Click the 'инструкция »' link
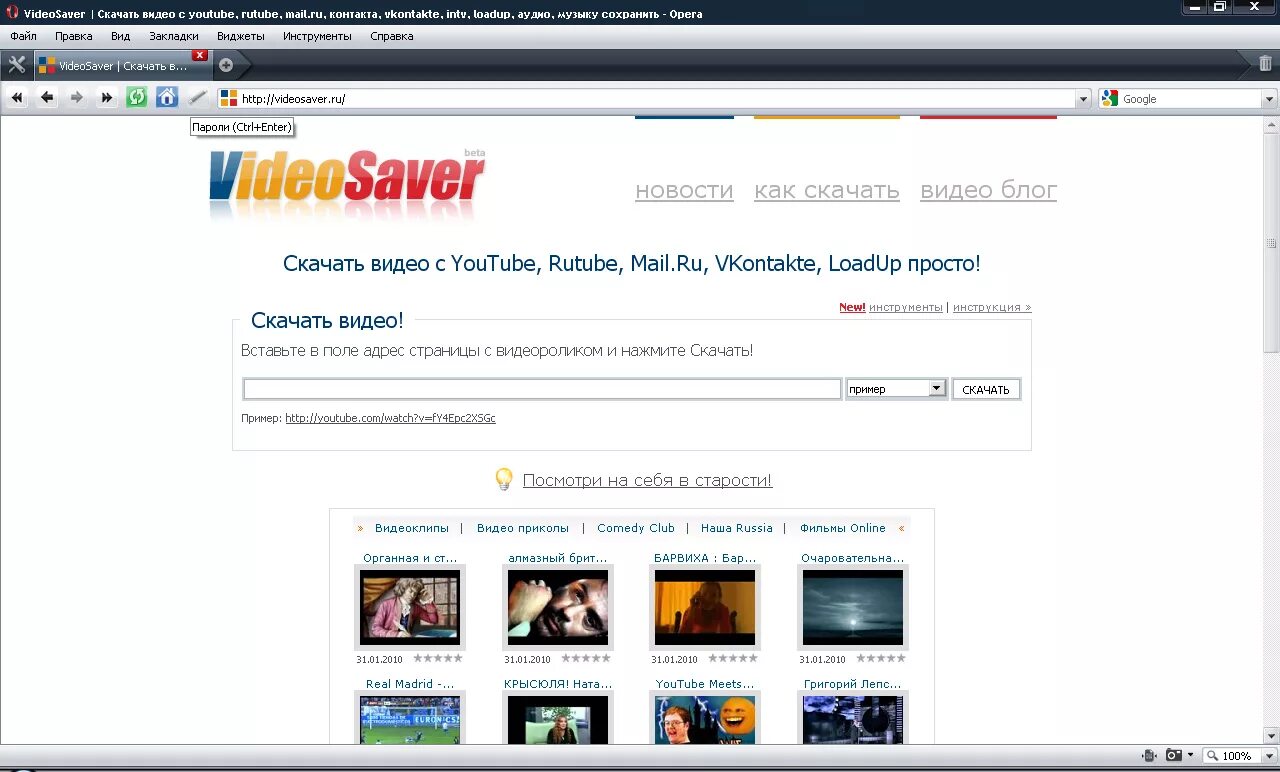This screenshot has width=1280, height=772. click(992, 307)
